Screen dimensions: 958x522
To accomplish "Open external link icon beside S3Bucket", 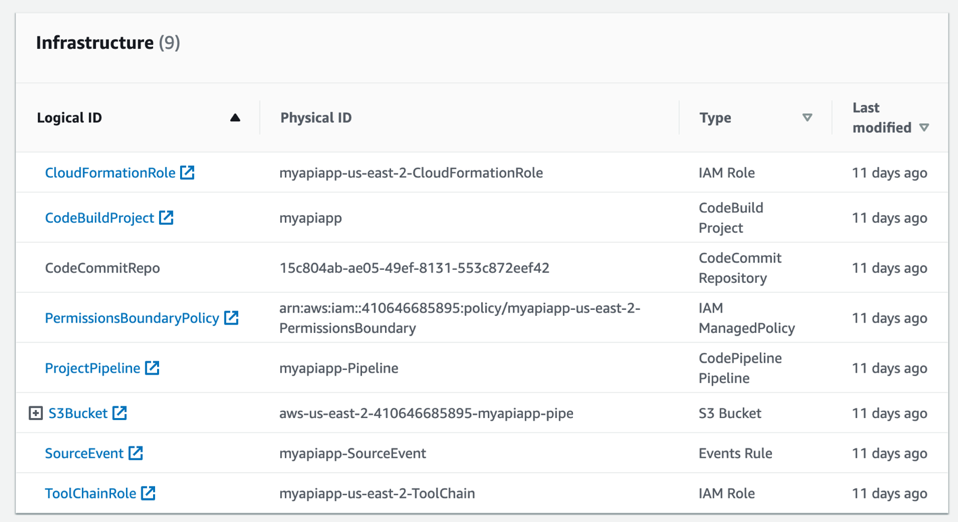I will pos(120,413).
